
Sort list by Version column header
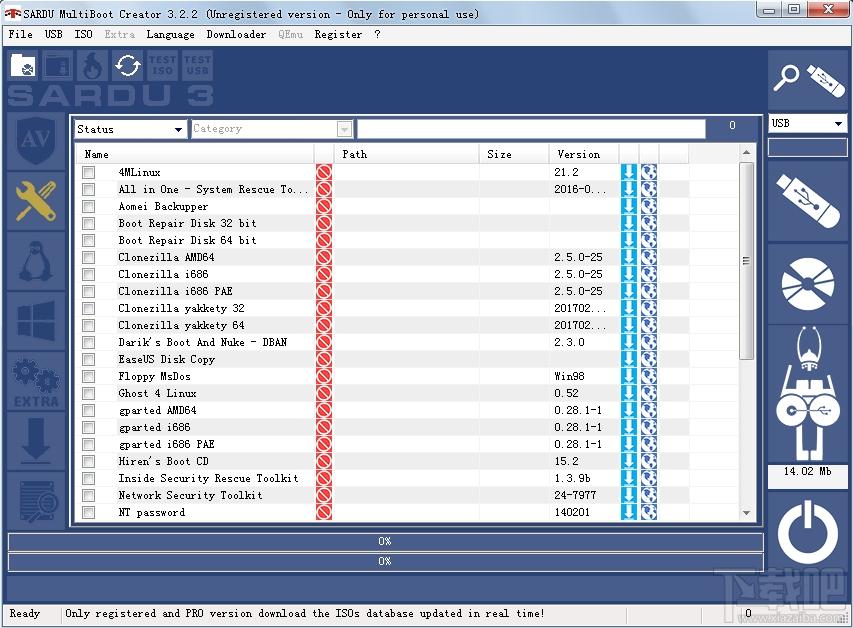(584, 154)
